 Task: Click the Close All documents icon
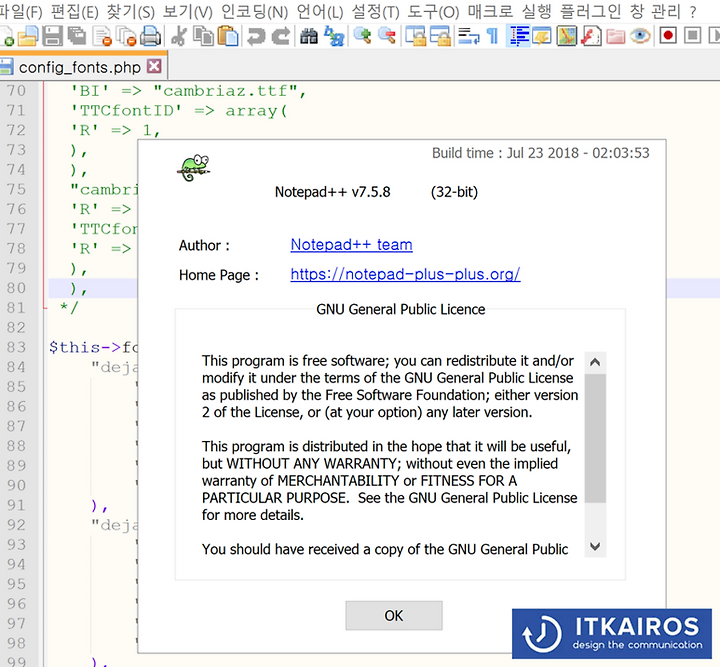(x=126, y=36)
